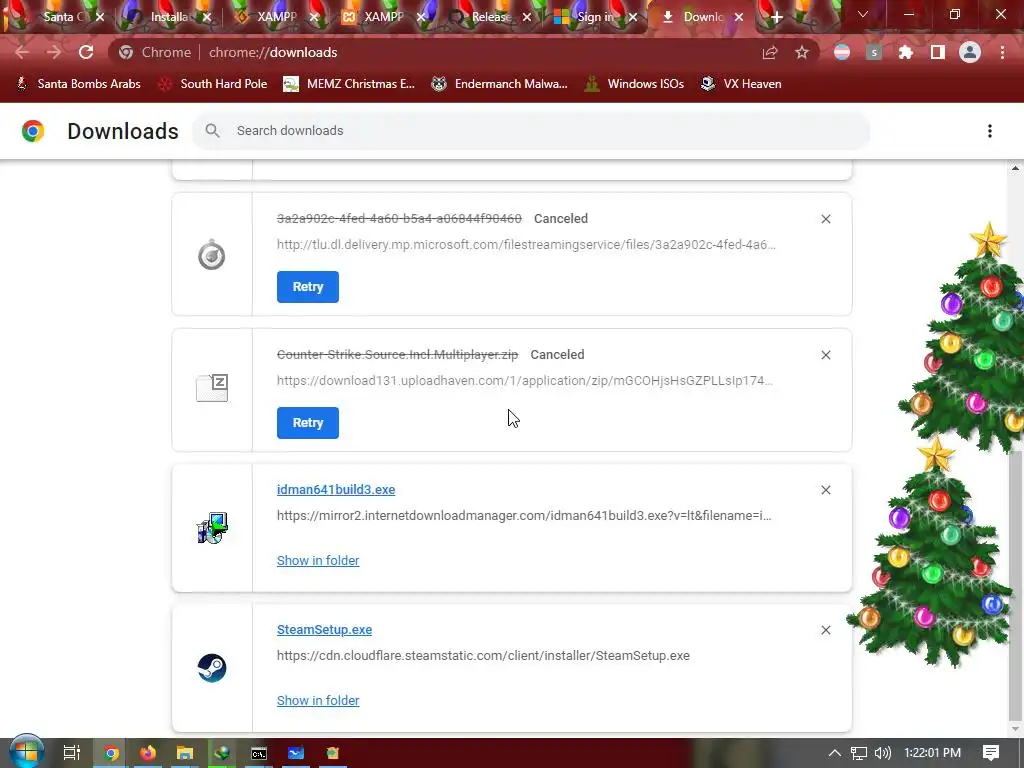
Task: Open the Chrome profile avatar menu
Action: coord(970,52)
